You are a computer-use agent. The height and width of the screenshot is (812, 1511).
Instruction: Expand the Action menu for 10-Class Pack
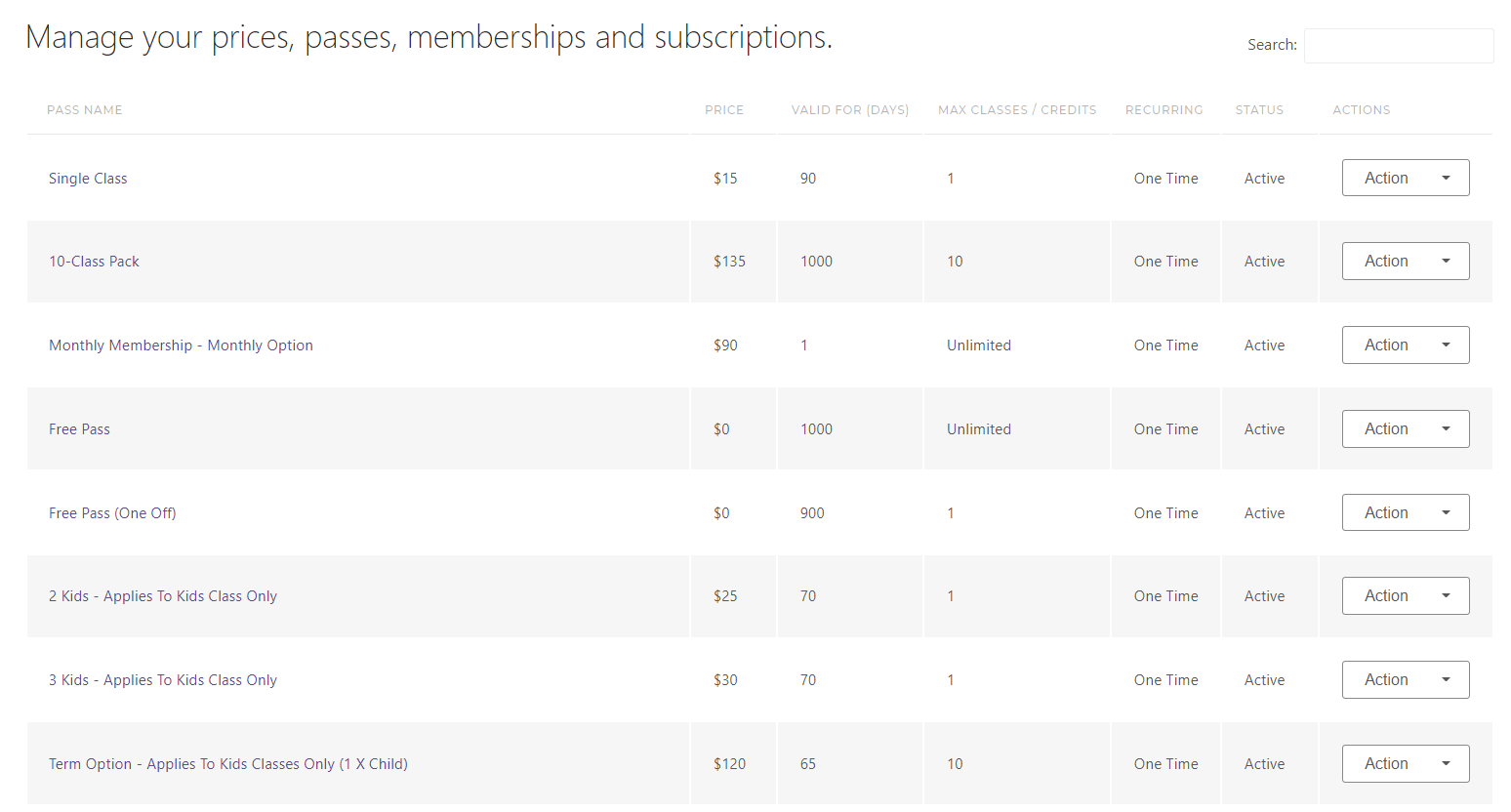click(x=1405, y=261)
